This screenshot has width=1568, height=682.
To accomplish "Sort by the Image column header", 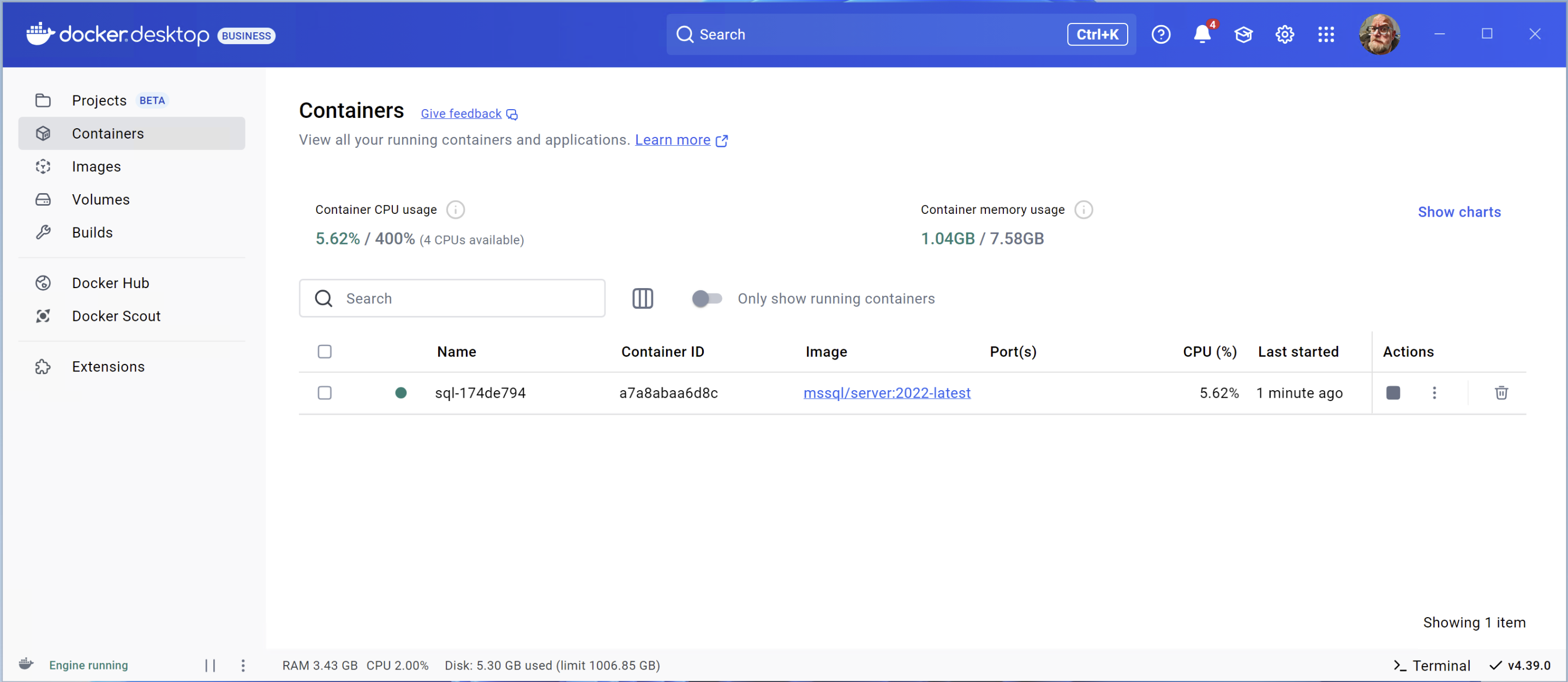I will pyautogui.click(x=826, y=351).
